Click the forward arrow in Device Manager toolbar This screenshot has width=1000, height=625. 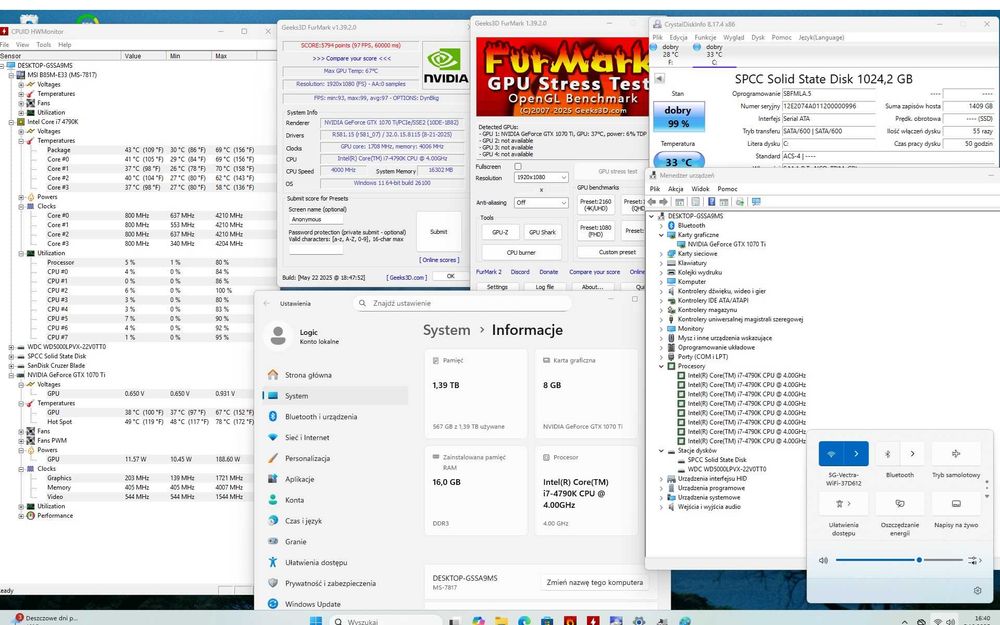tap(663, 202)
